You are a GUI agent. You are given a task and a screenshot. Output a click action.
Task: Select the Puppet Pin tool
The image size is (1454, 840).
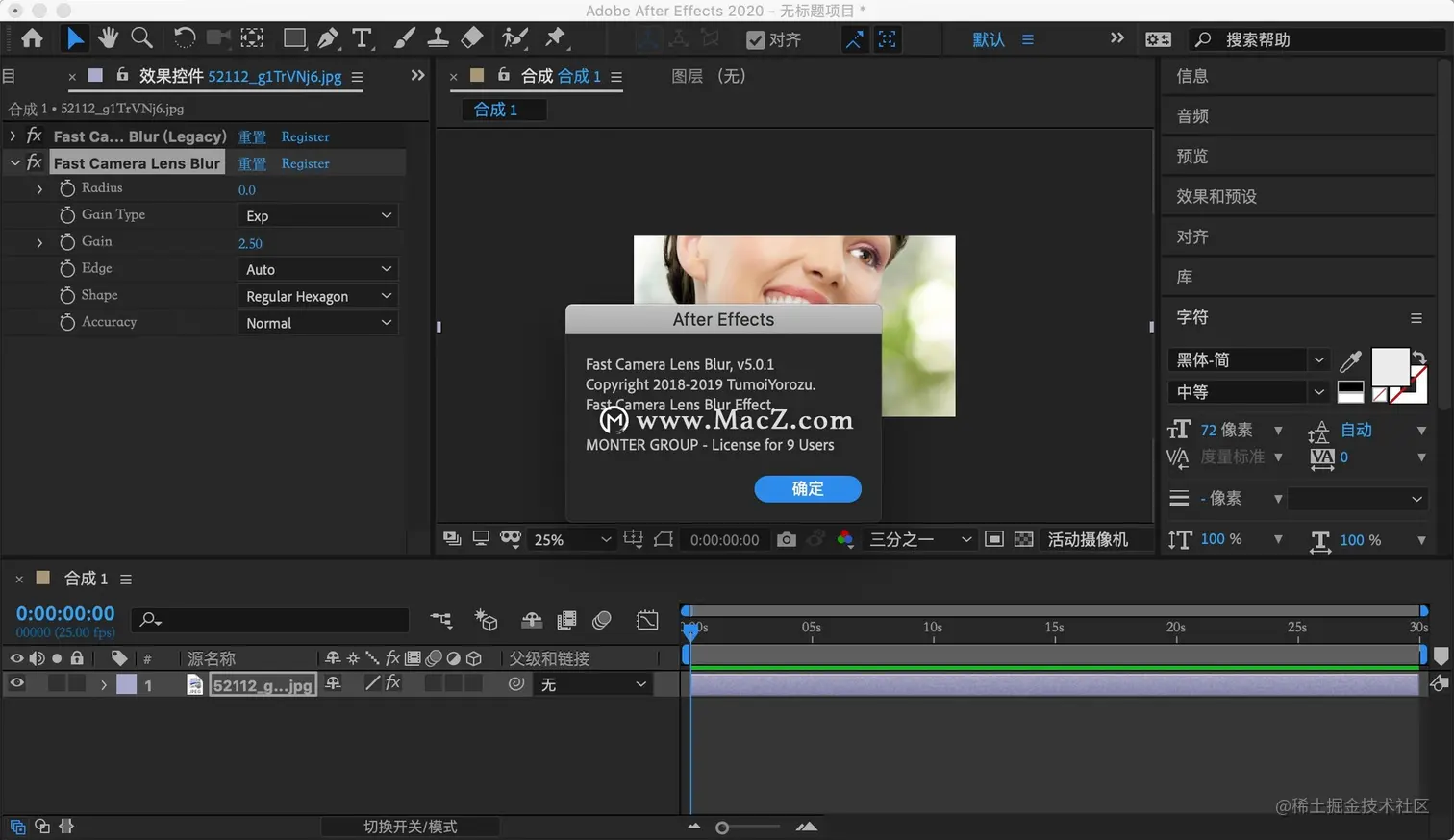pyautogui.click(x=555, y=38)
